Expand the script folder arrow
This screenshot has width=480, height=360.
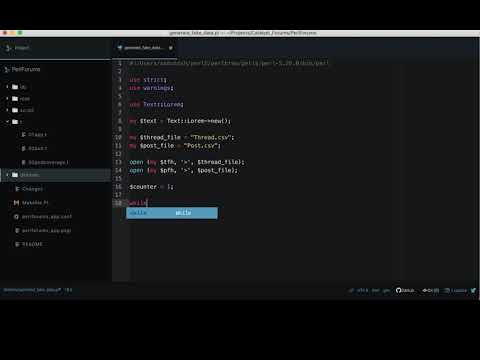click(x=7, y=110)
